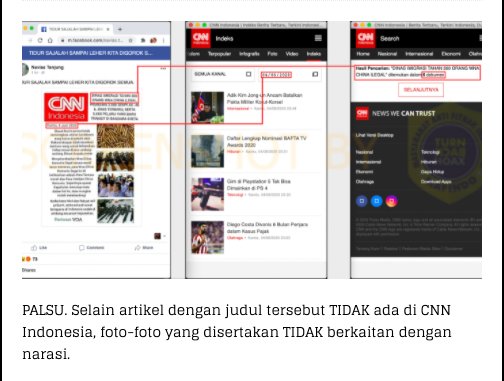This screenshot has height=381, width=504.
Task: Open the date picker field on Indeks page
Action: pos(290,74)
